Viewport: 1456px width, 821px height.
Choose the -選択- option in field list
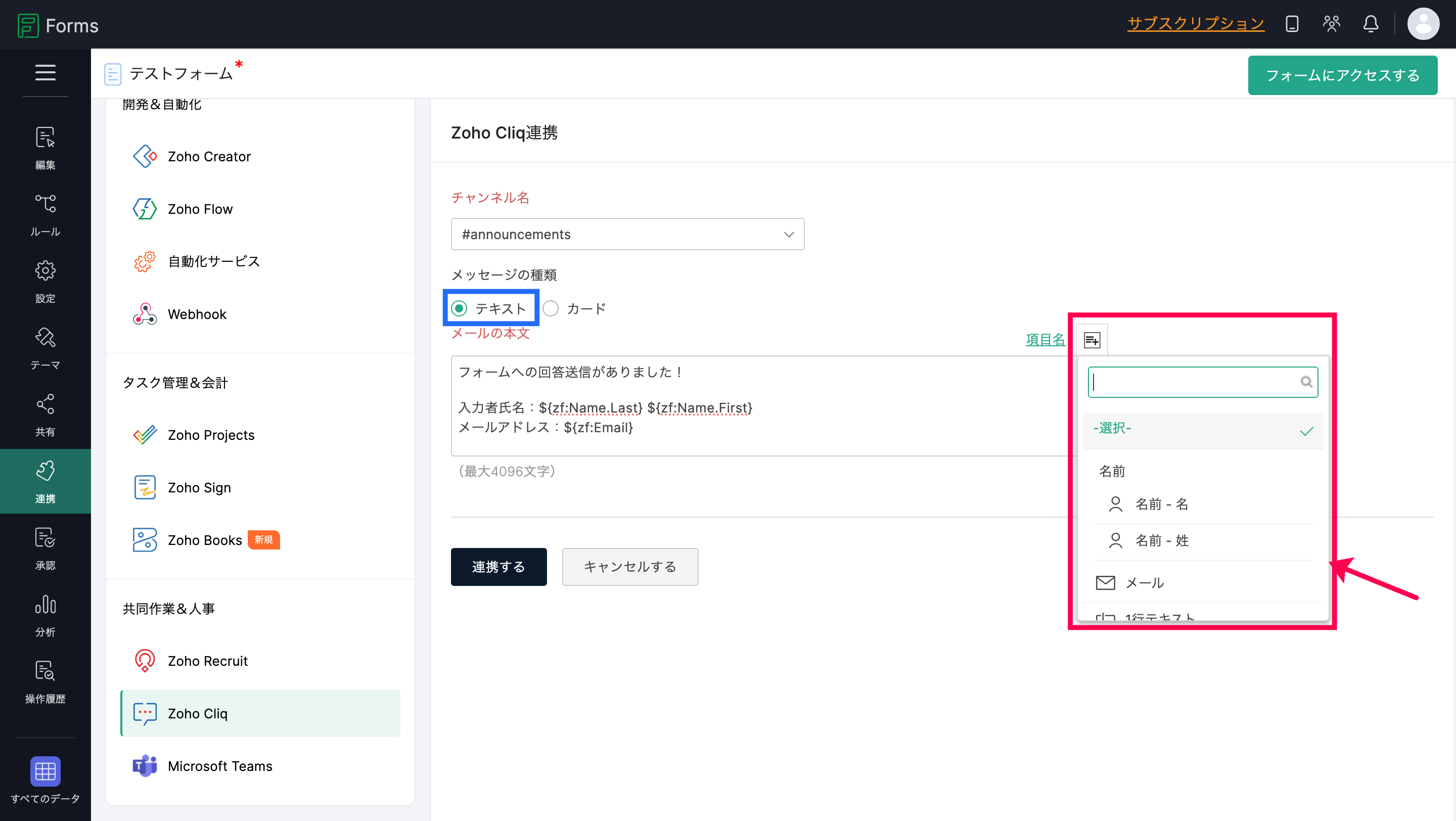pos(1203,431)
